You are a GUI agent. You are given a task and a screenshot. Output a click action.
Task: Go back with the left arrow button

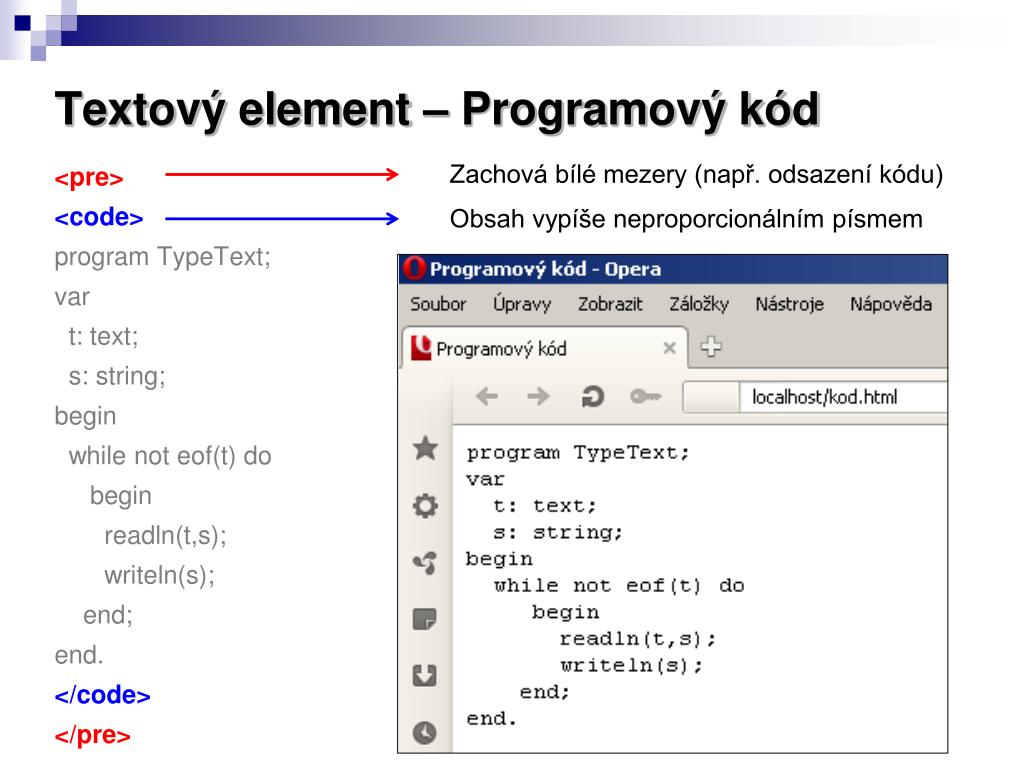487,396
